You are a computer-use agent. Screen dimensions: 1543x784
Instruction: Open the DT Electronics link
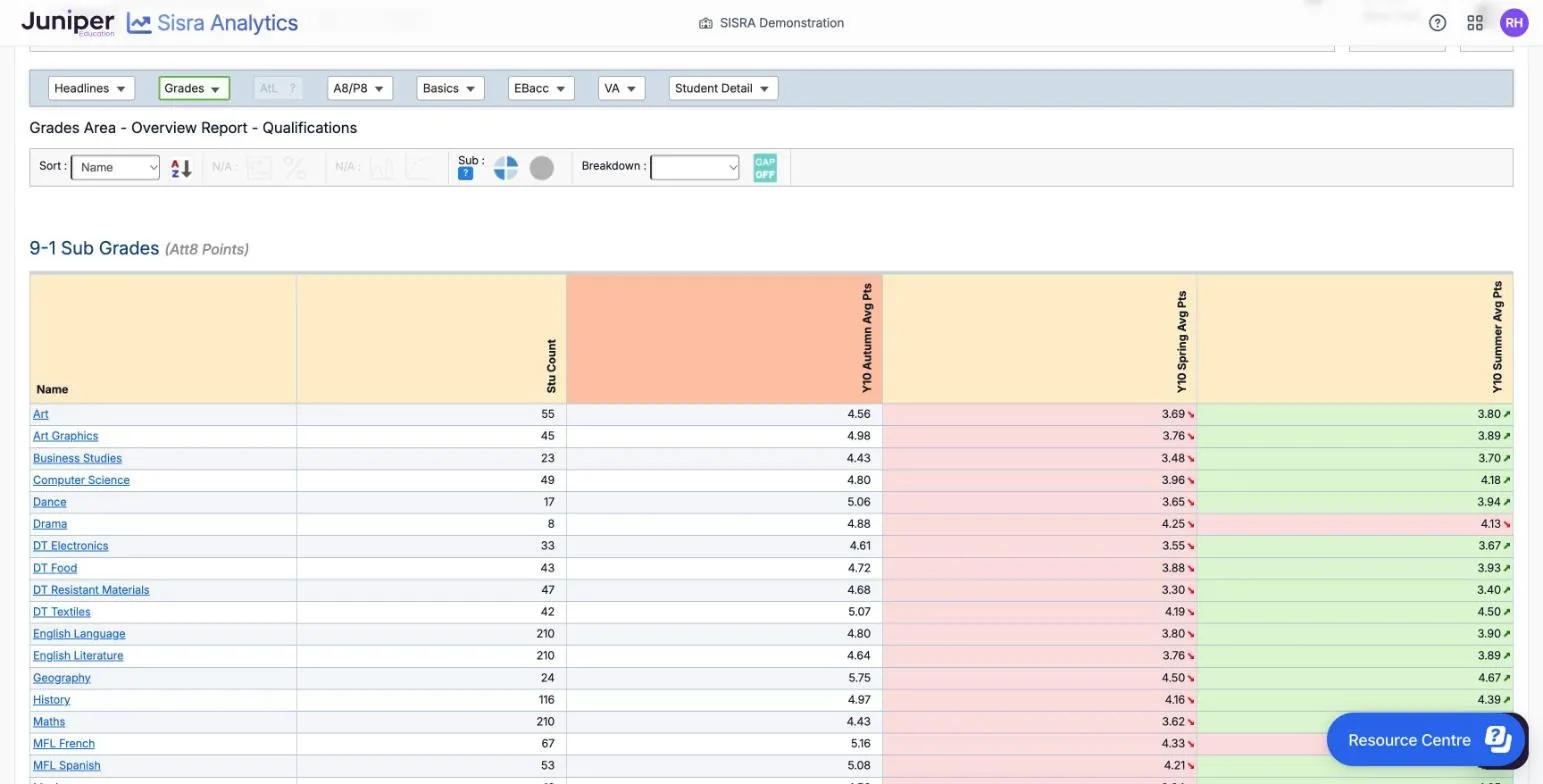[70, 546]
